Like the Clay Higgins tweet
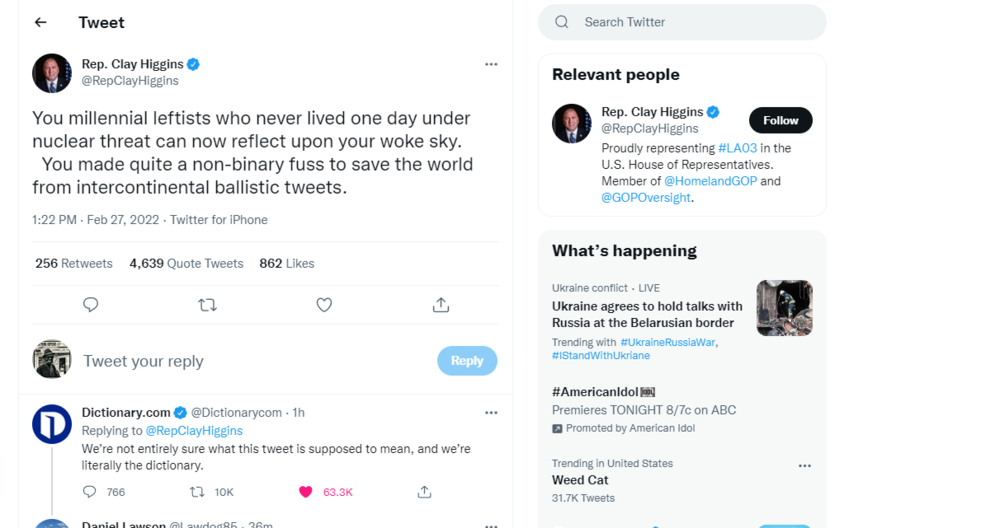Image resolution: width=1000 pixels, height=528 pixels. pos(324,305)
